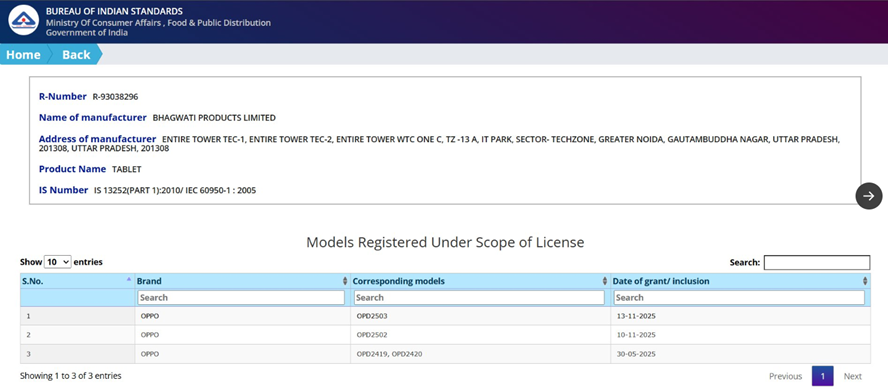Click the Government of India text

(x=87, y=33)
